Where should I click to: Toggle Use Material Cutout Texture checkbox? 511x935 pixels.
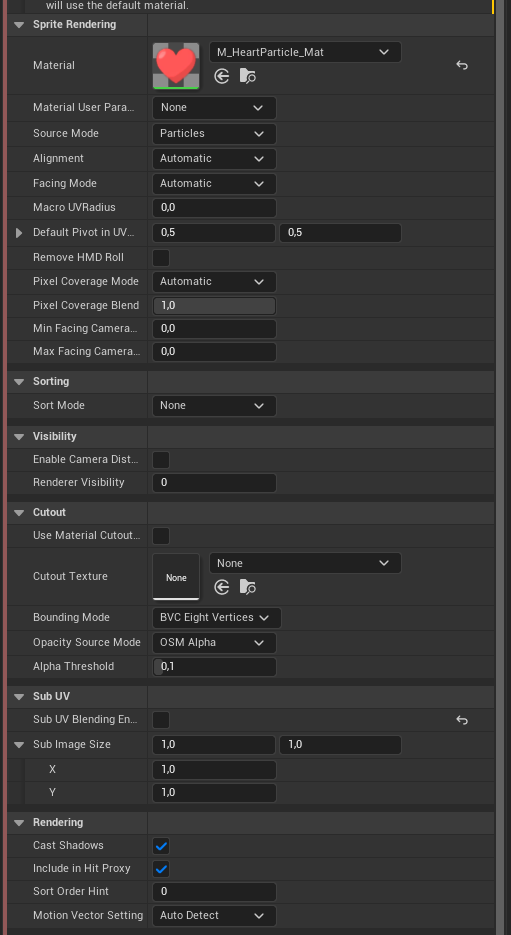(161, 535)
